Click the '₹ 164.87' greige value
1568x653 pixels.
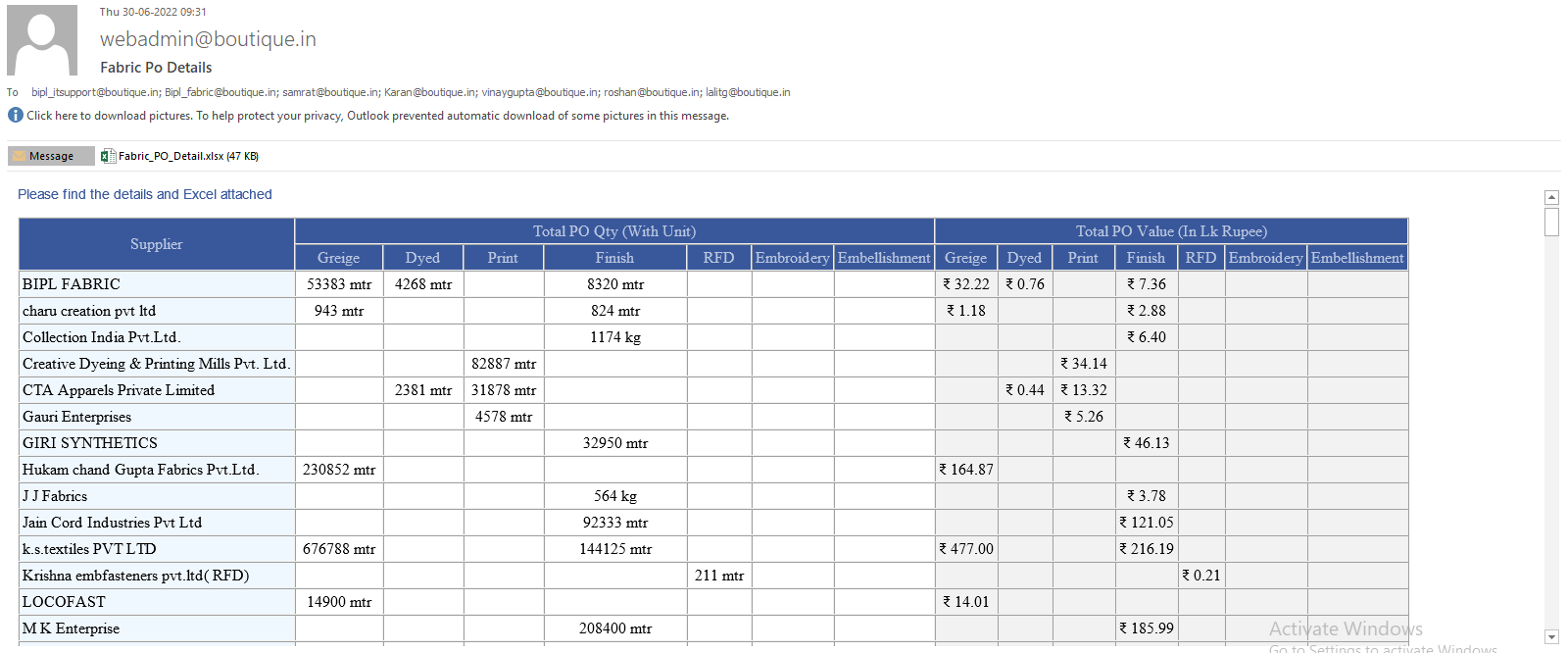(966, 470)
